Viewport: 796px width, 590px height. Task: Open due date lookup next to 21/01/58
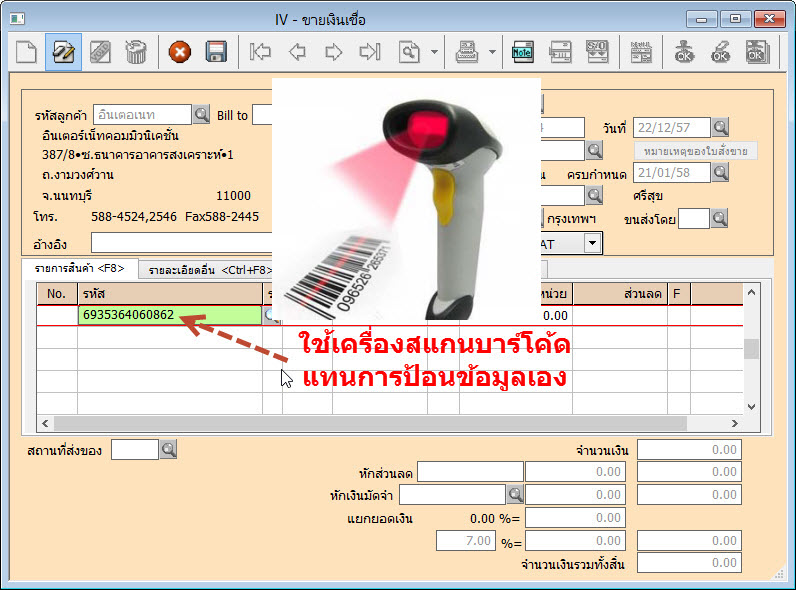720,173
